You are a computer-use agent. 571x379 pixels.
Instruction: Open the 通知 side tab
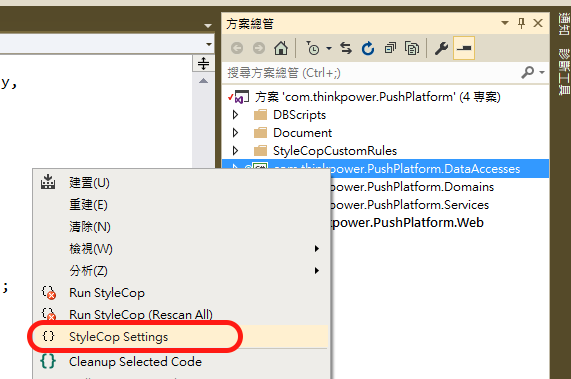564,24
